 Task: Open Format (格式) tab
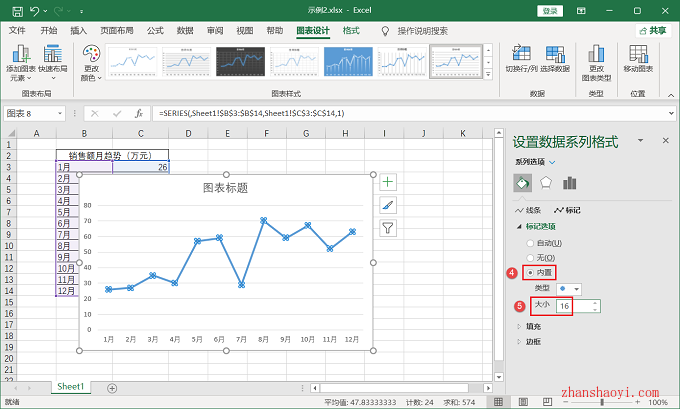coord(351,31)
